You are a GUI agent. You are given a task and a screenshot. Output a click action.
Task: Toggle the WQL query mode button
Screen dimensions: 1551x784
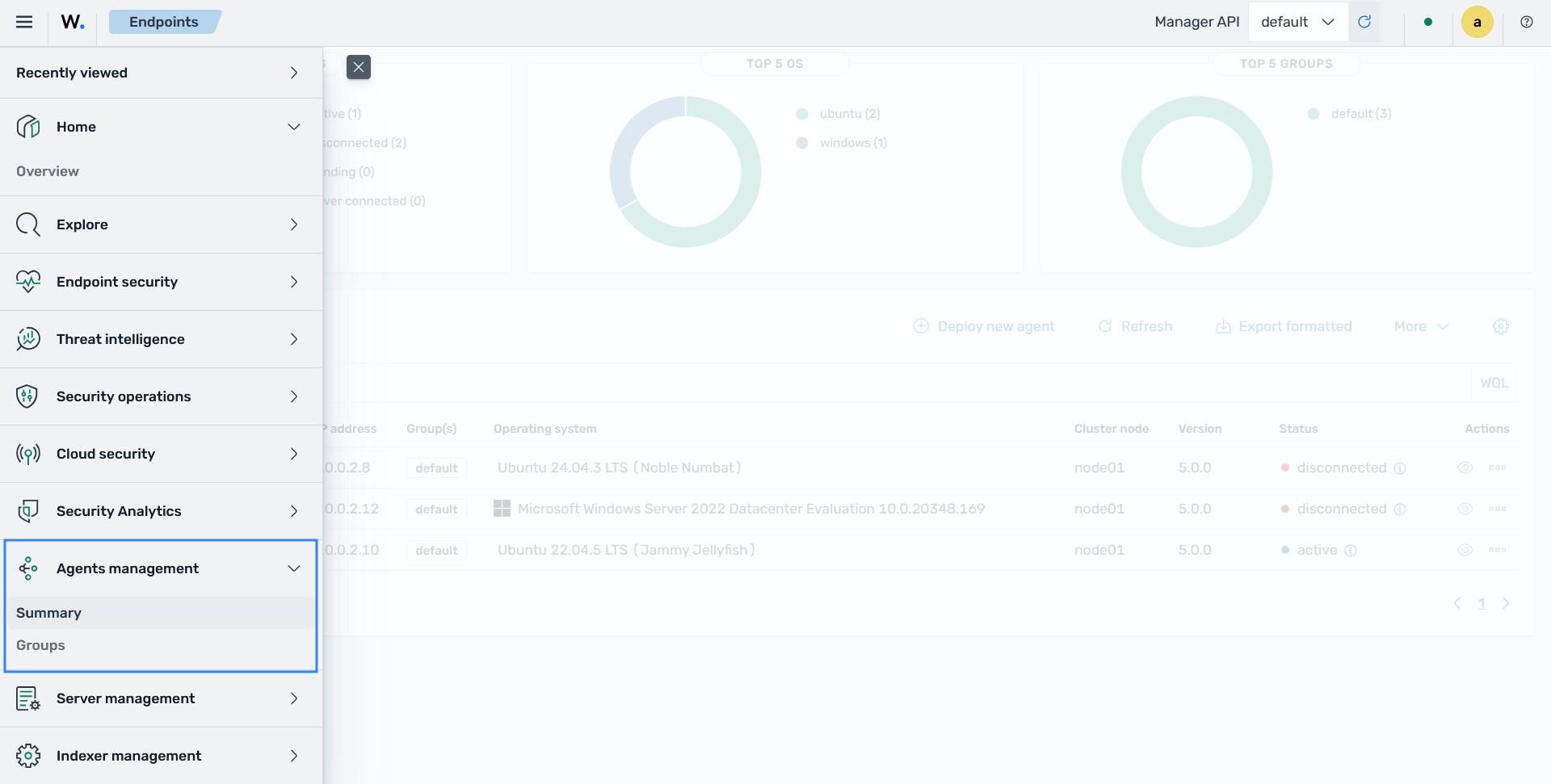click(1494, 383)
